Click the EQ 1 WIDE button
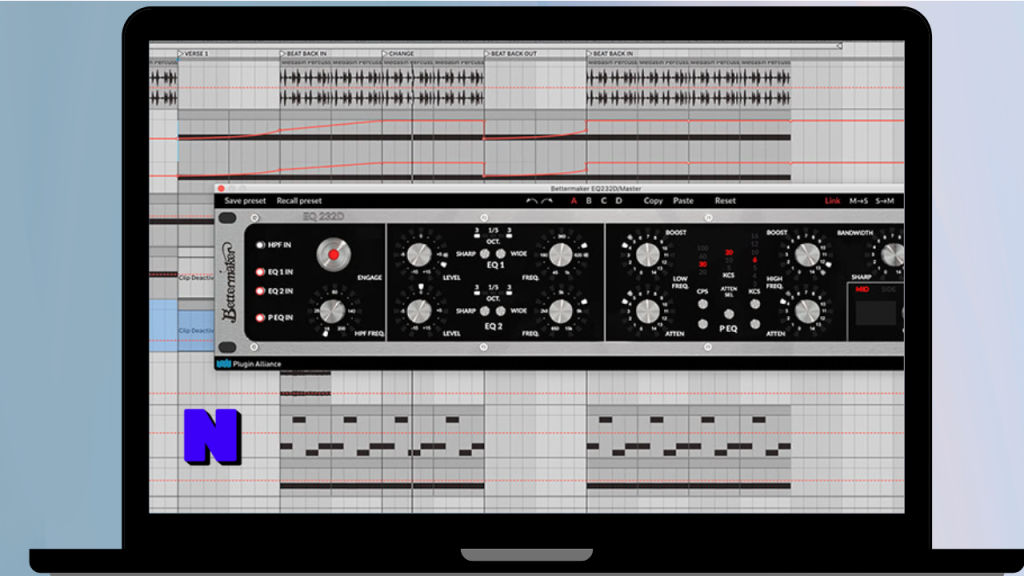Screen dimensions: 1024x576 click(500, 254)
